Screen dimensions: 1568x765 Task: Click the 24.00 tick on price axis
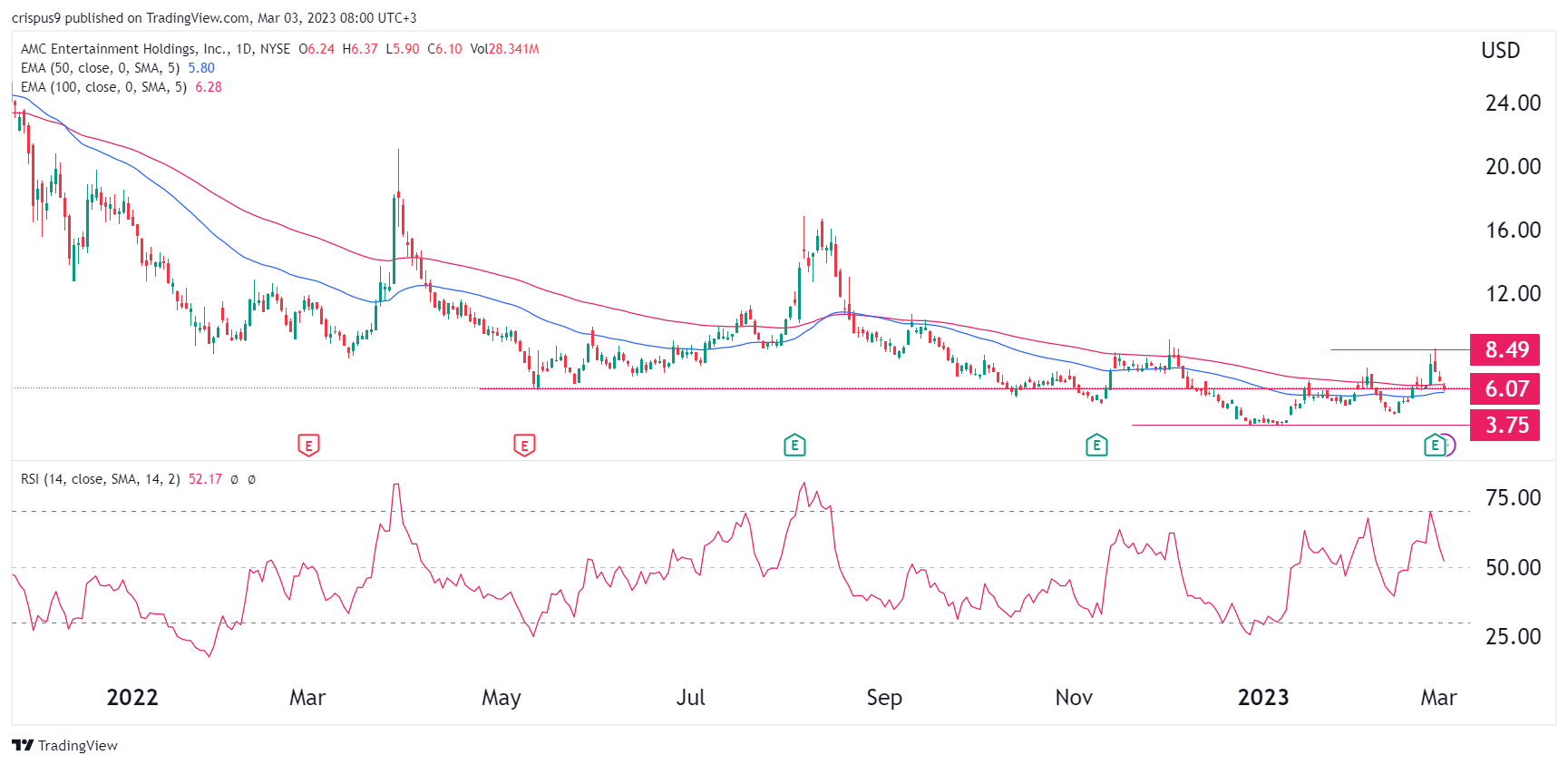coord(1512,103)
